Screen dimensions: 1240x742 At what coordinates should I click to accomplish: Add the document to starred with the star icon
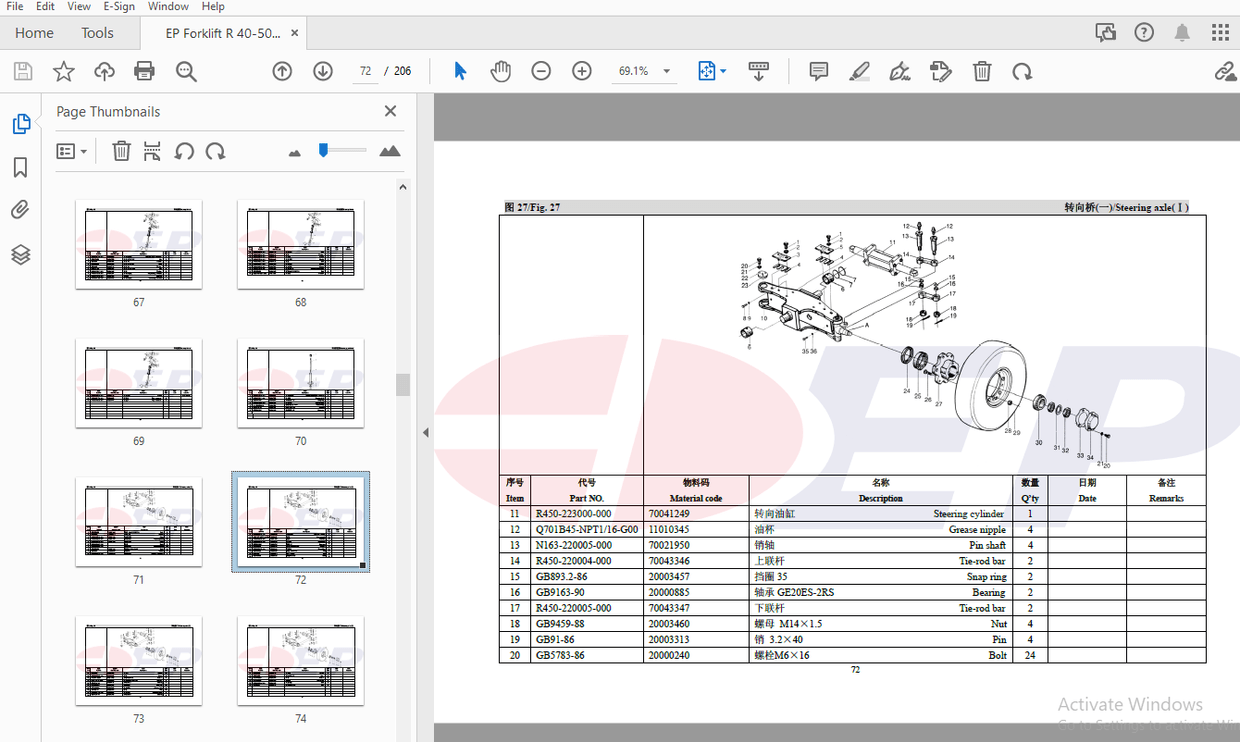[63, 71]
